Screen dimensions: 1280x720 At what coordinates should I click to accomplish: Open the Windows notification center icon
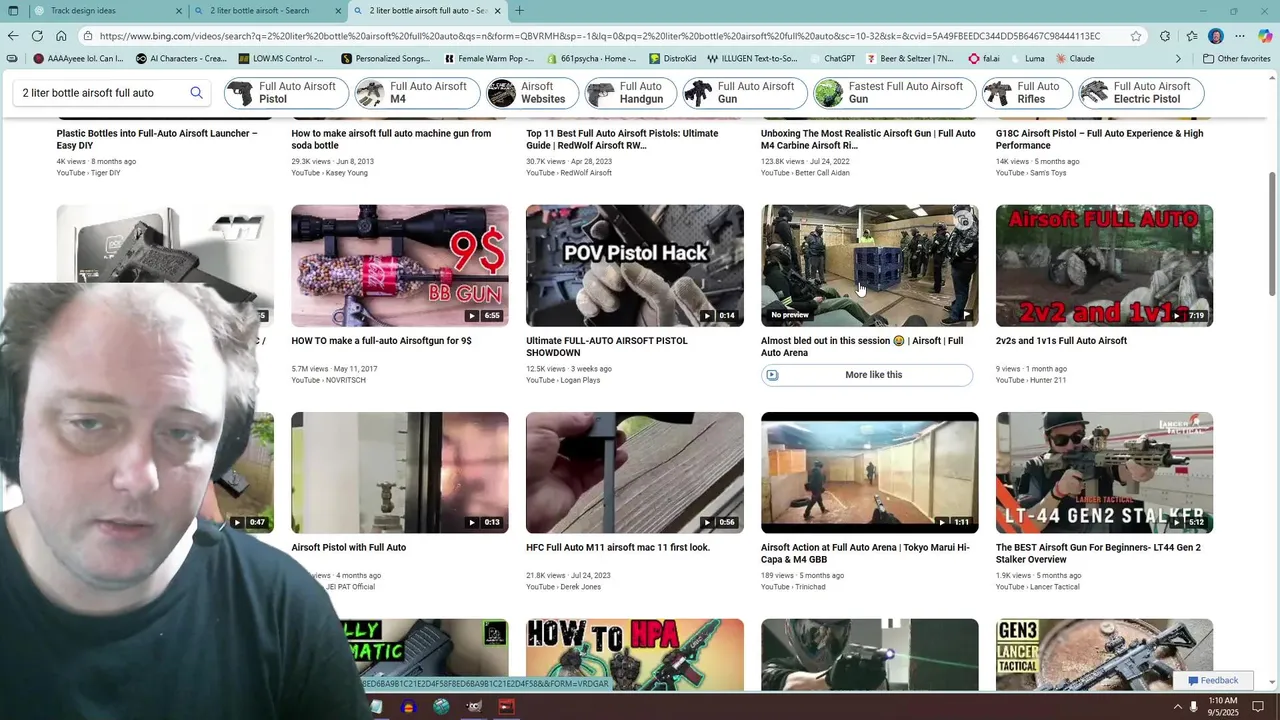[x=1259, y=706]
